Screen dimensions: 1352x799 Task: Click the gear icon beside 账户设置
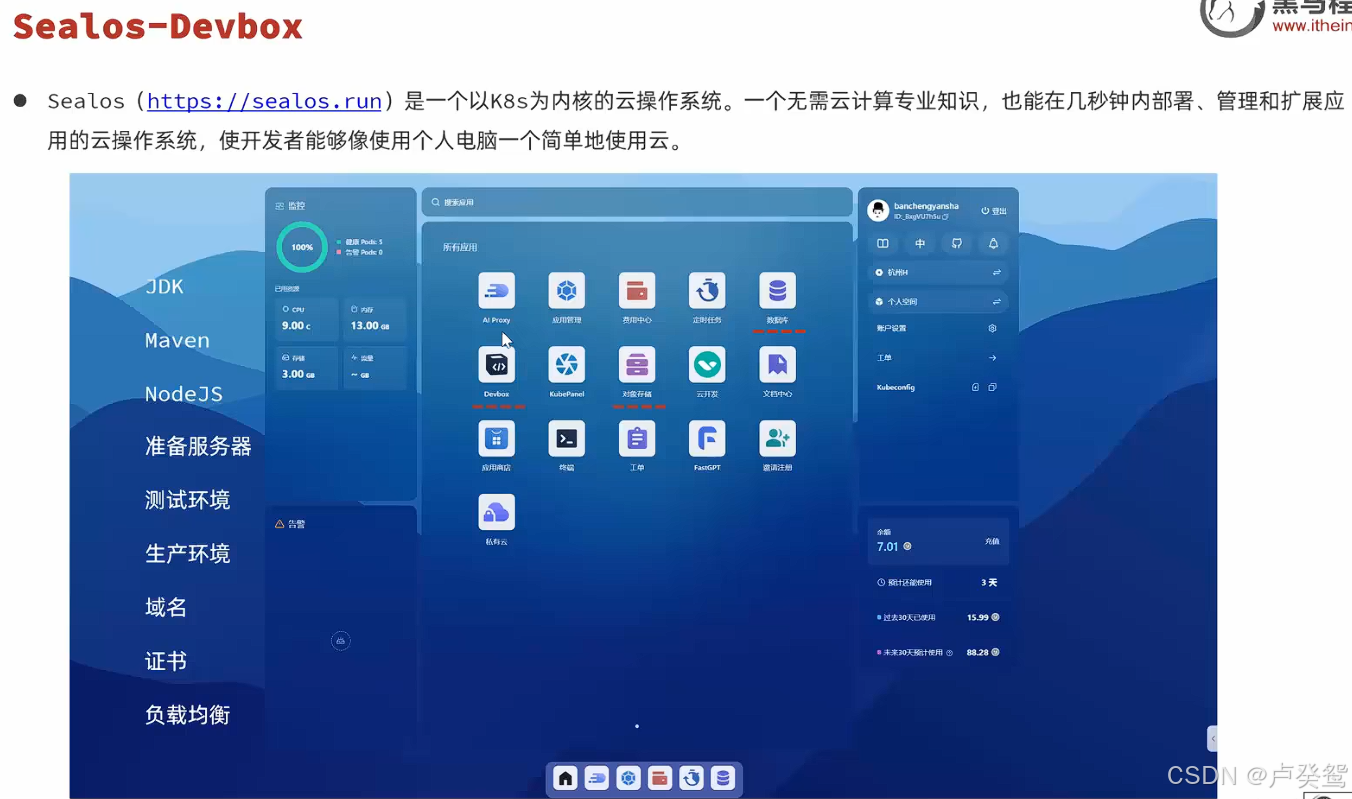coord(992,328)
